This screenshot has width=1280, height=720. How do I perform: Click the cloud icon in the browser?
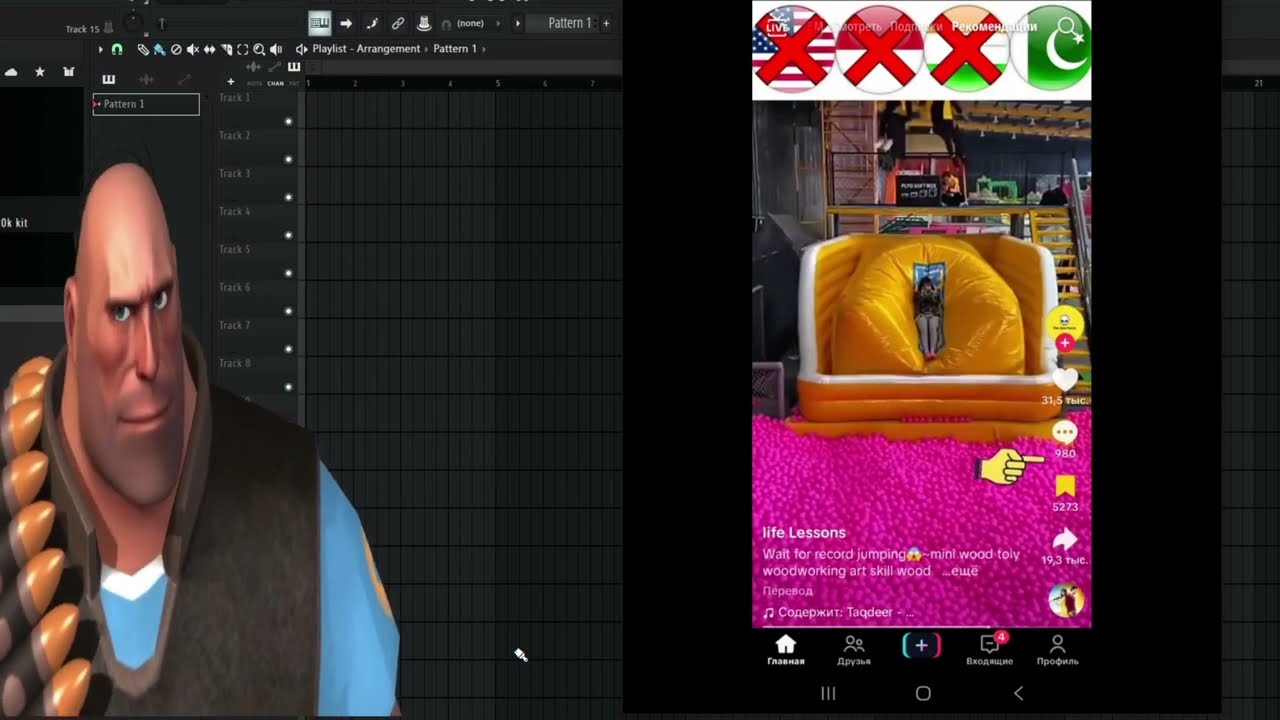tap(11, 72)
